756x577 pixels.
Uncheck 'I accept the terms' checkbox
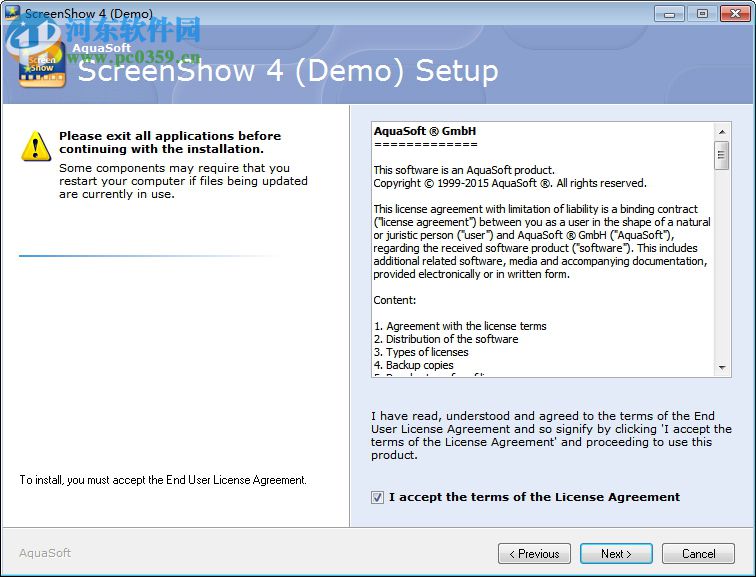click(377, 497)
